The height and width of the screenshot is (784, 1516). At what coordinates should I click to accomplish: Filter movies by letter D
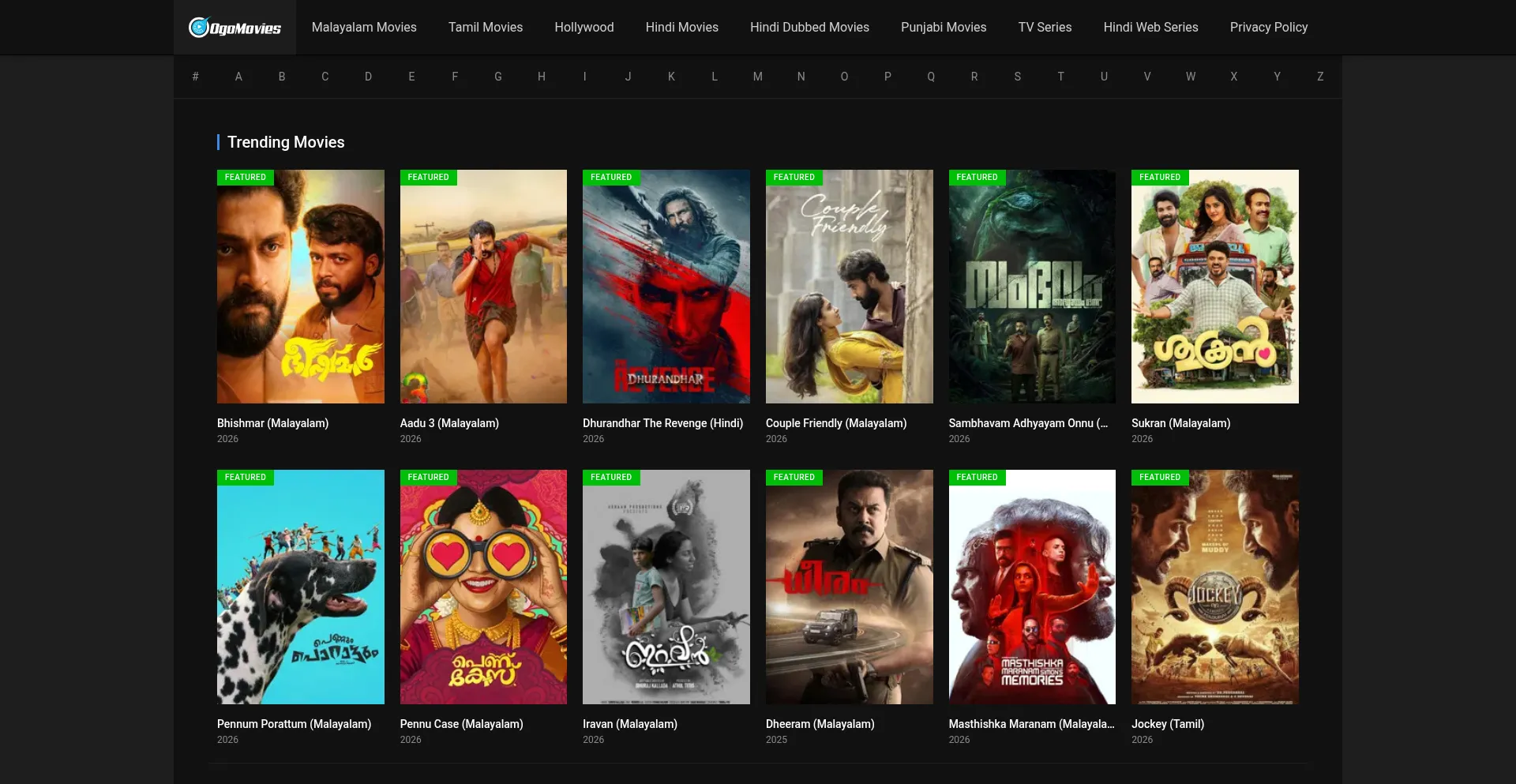368,77
